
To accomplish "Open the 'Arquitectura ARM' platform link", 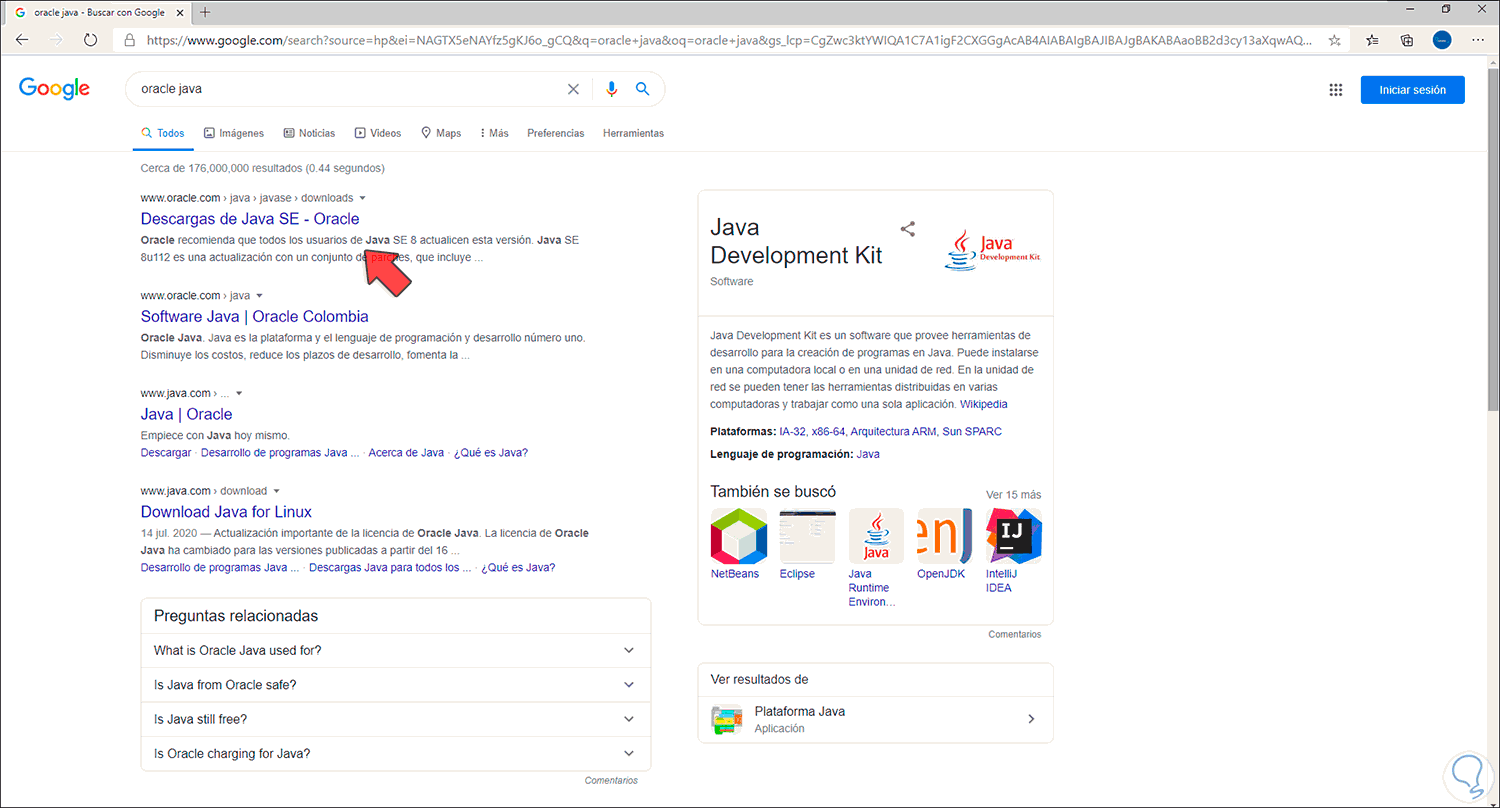I will pyautogui.click(x=893, y=432).
